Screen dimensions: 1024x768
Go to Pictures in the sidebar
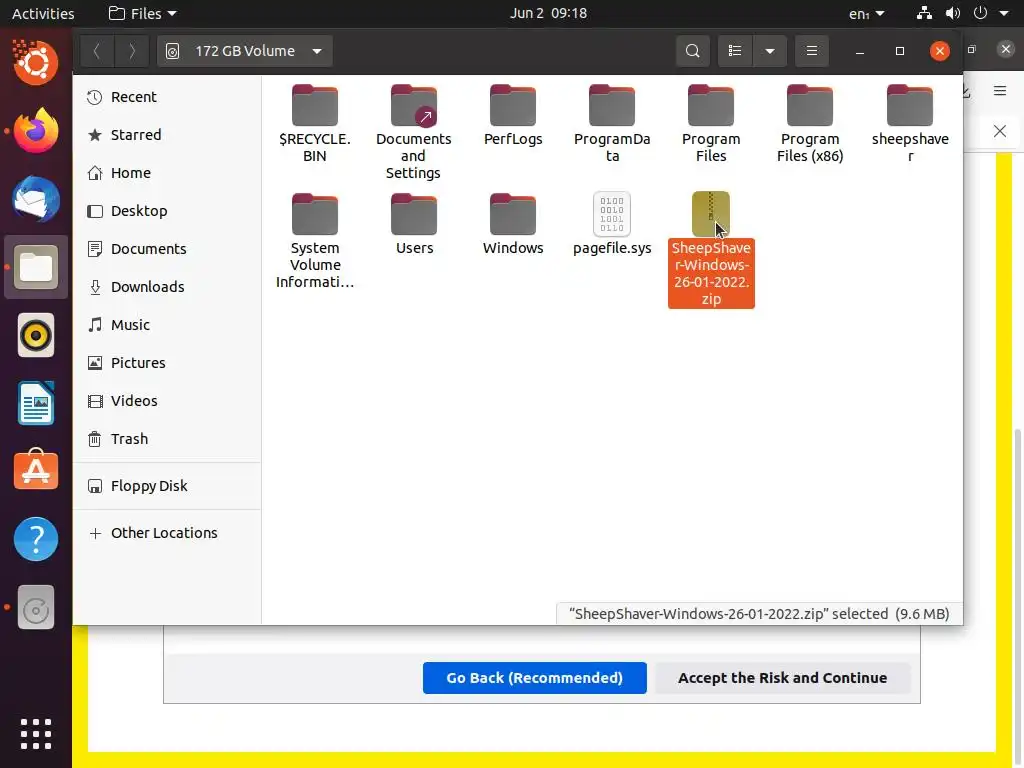(x=167, y=362)
